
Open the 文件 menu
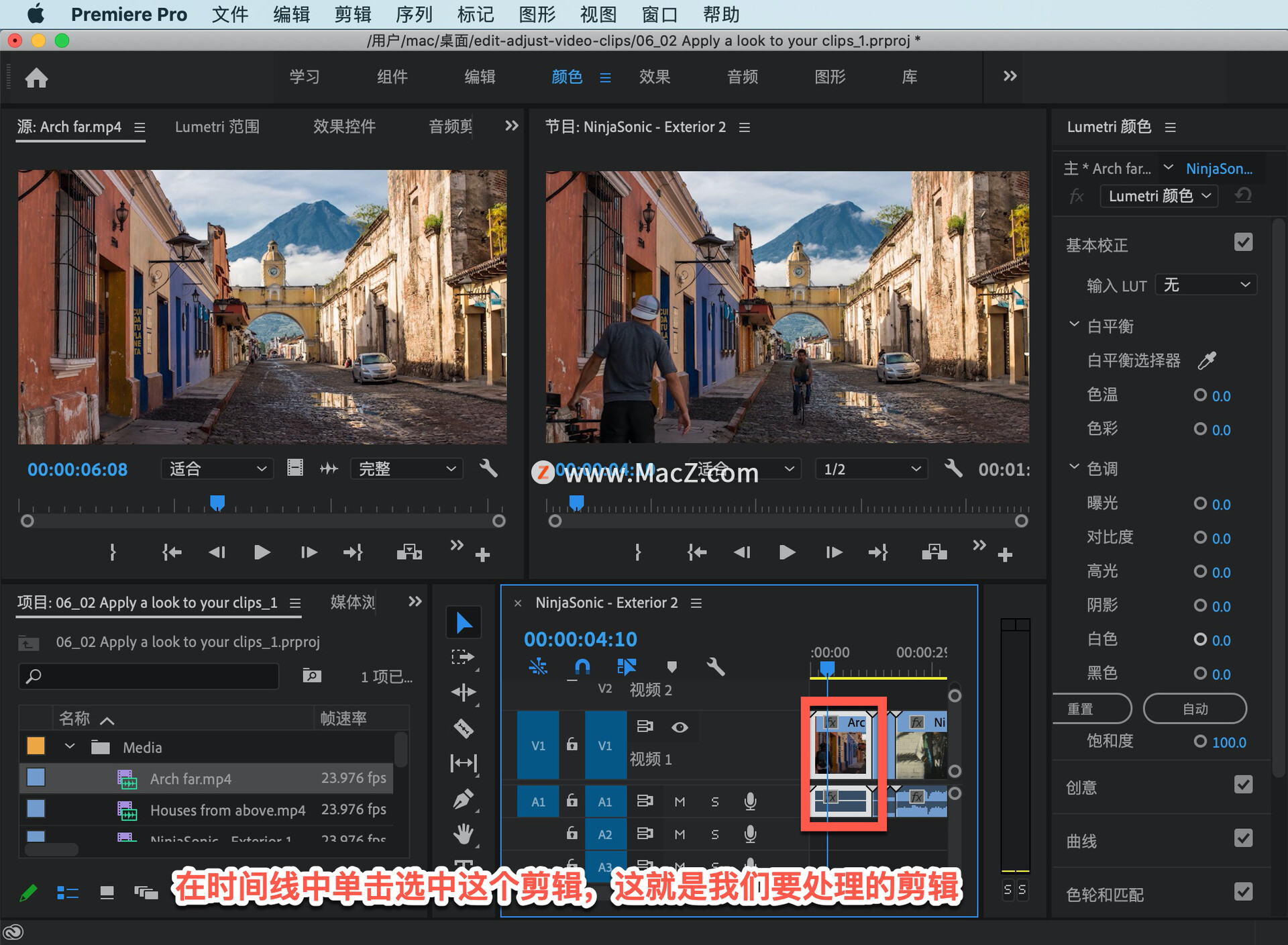230,14
